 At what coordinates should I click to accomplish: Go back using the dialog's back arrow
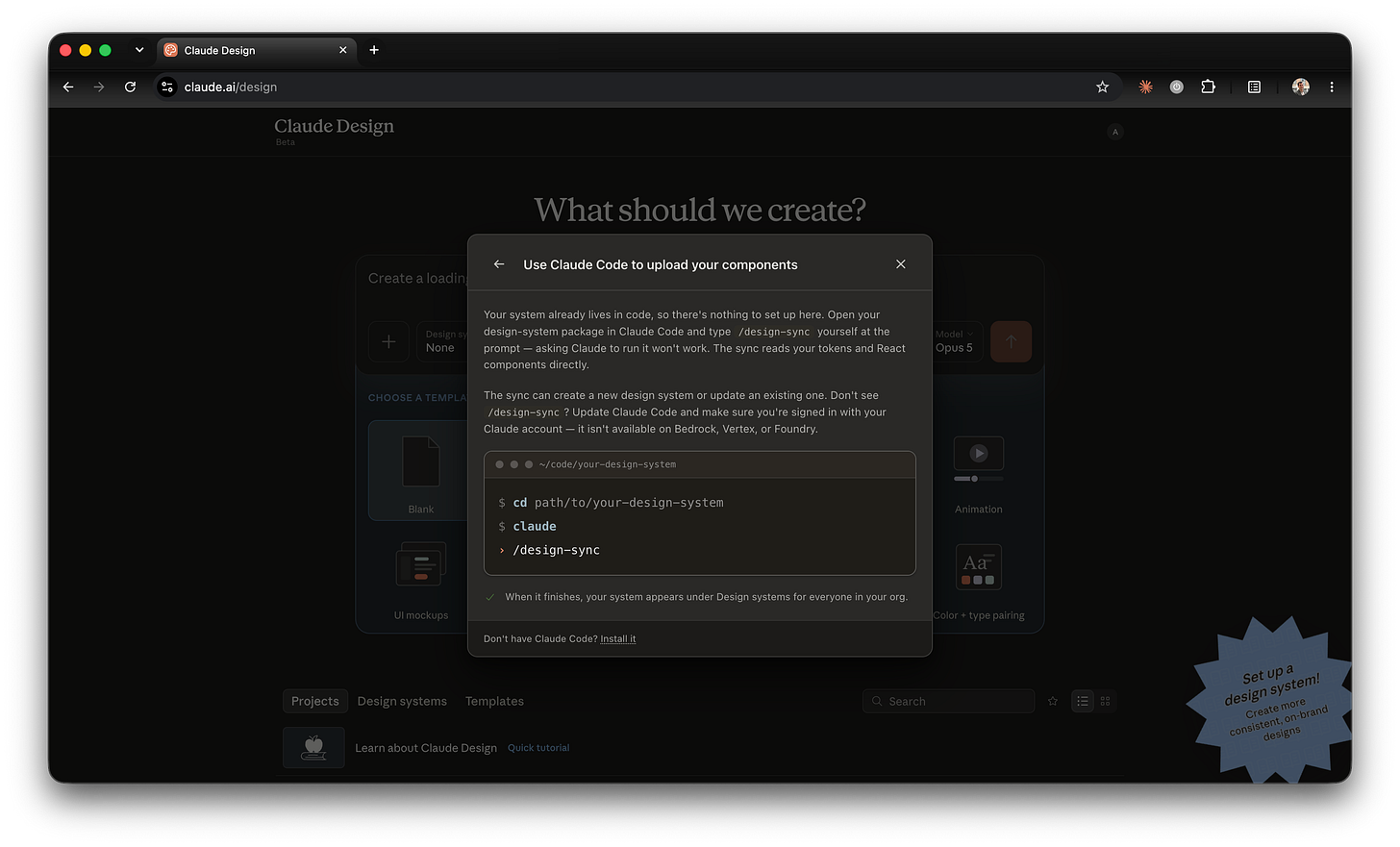(499, 264)
